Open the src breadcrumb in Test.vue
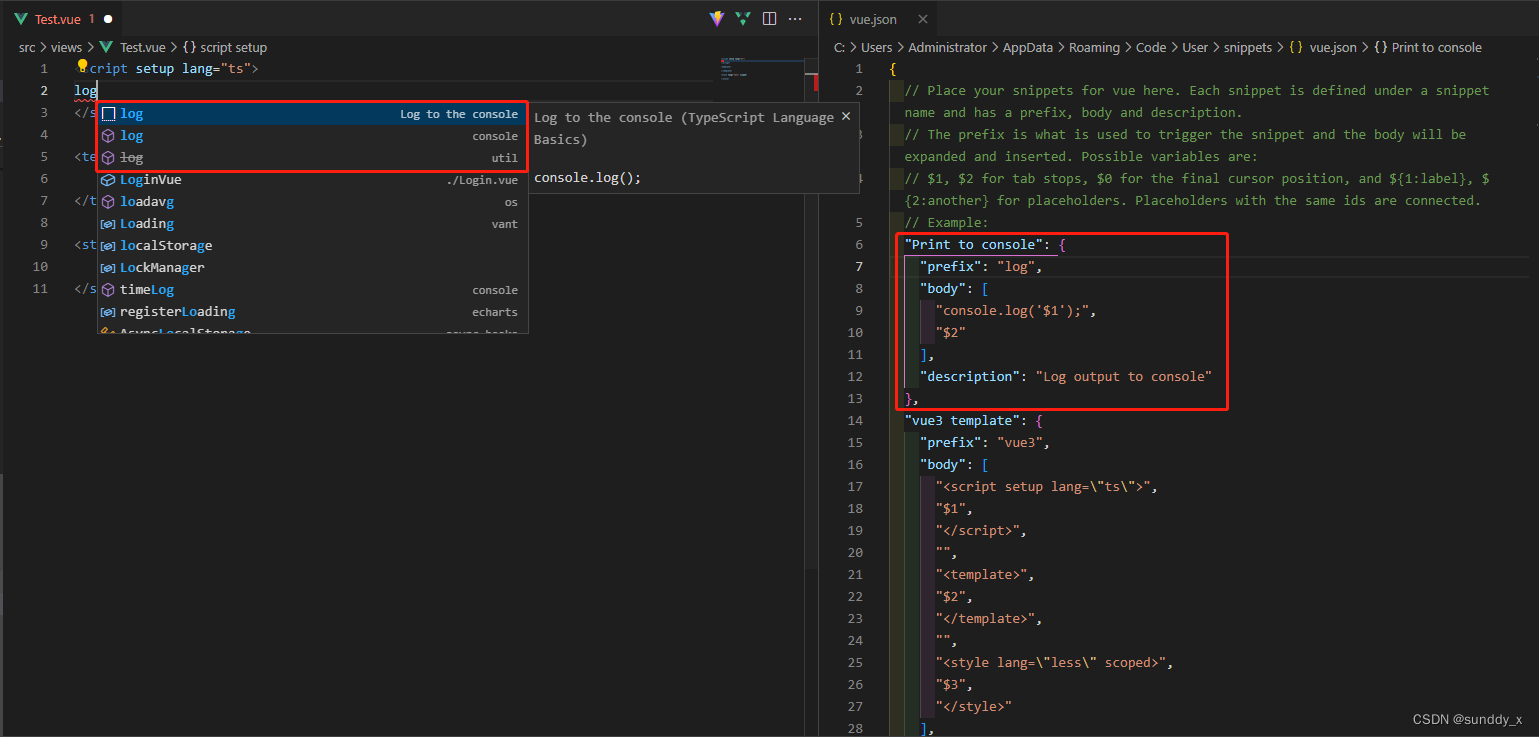This screenshot has width=1539, height=737. pyautogui.click(x=27, y=47)
